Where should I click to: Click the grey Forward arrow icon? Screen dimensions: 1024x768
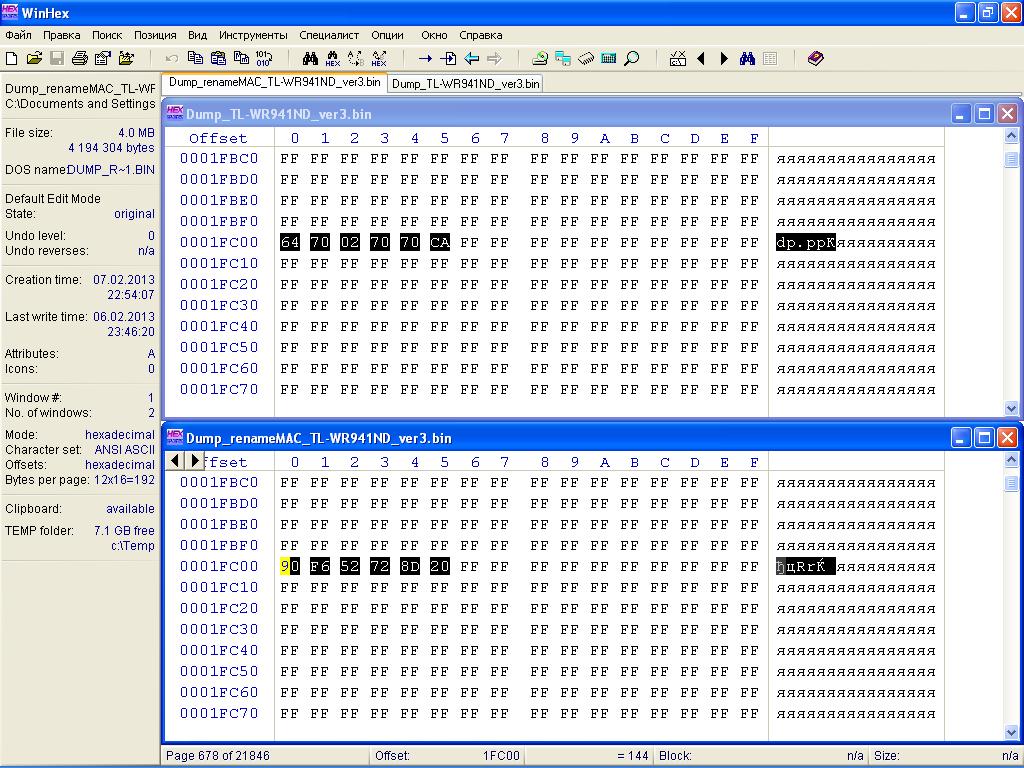(x=494, y=59)
